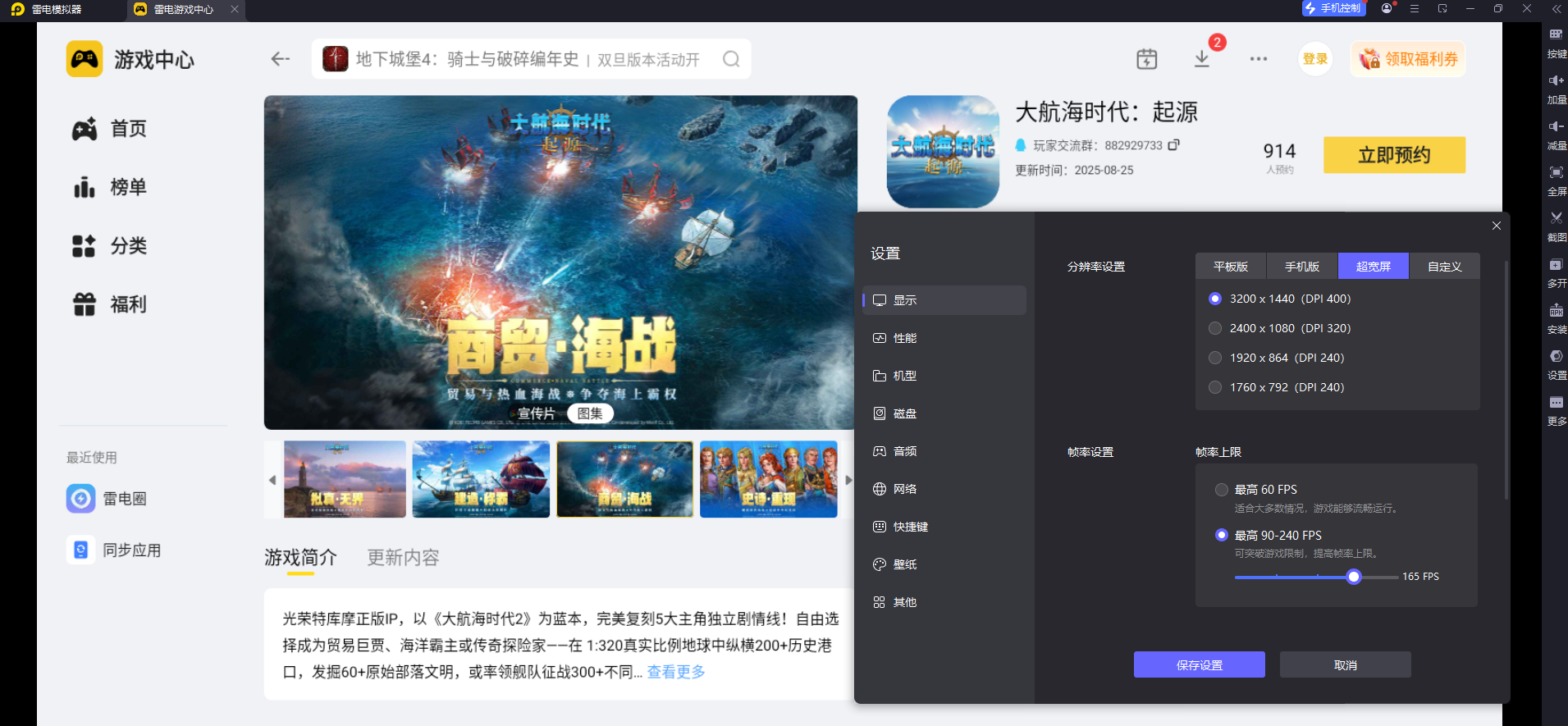Screen dimensions: 1568x726
Task: Click the 游戏中心 logo icon
Action: click(85, 59)
